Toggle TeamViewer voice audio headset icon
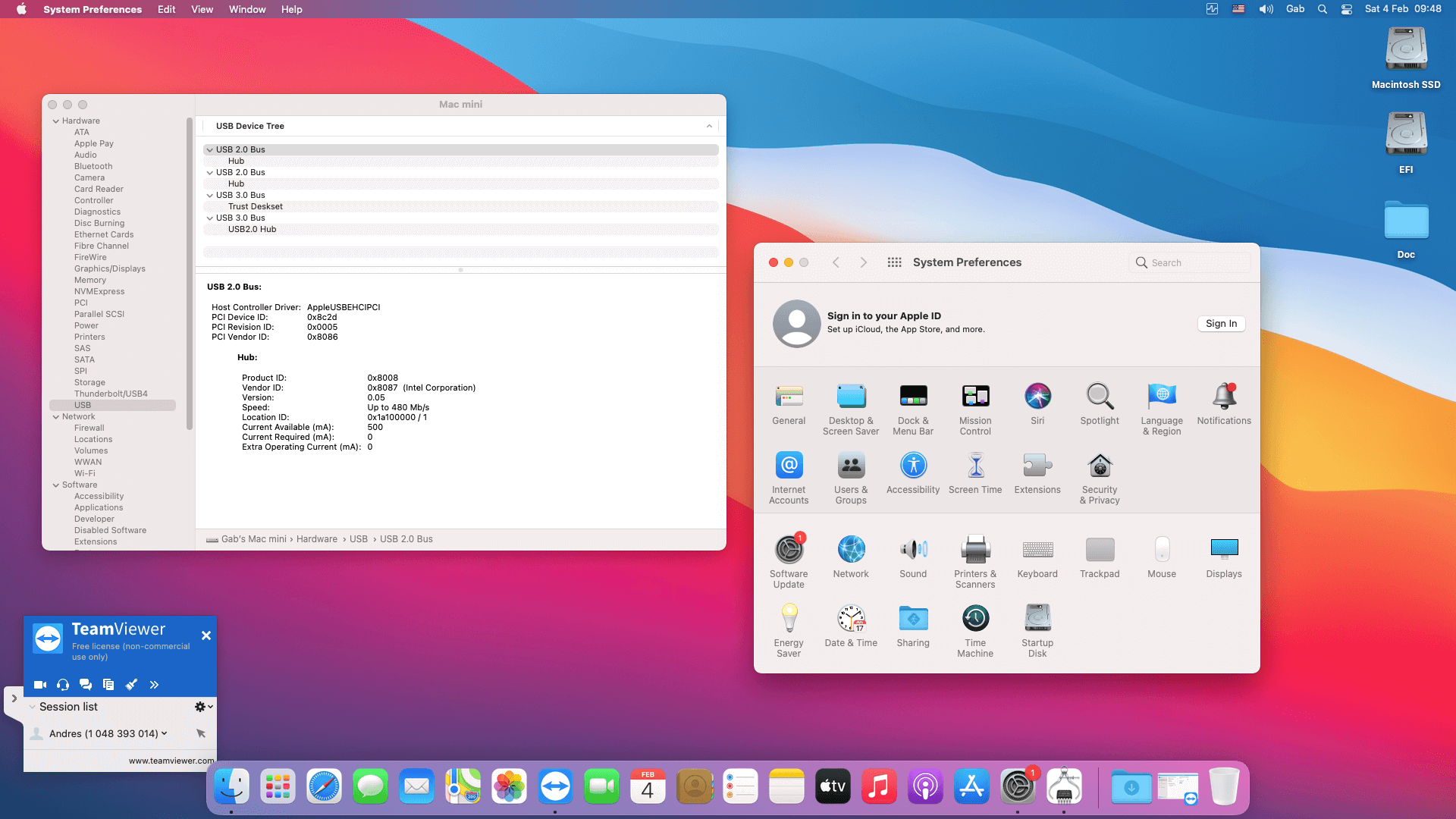 pyautogui.click(x=62, y=684)
